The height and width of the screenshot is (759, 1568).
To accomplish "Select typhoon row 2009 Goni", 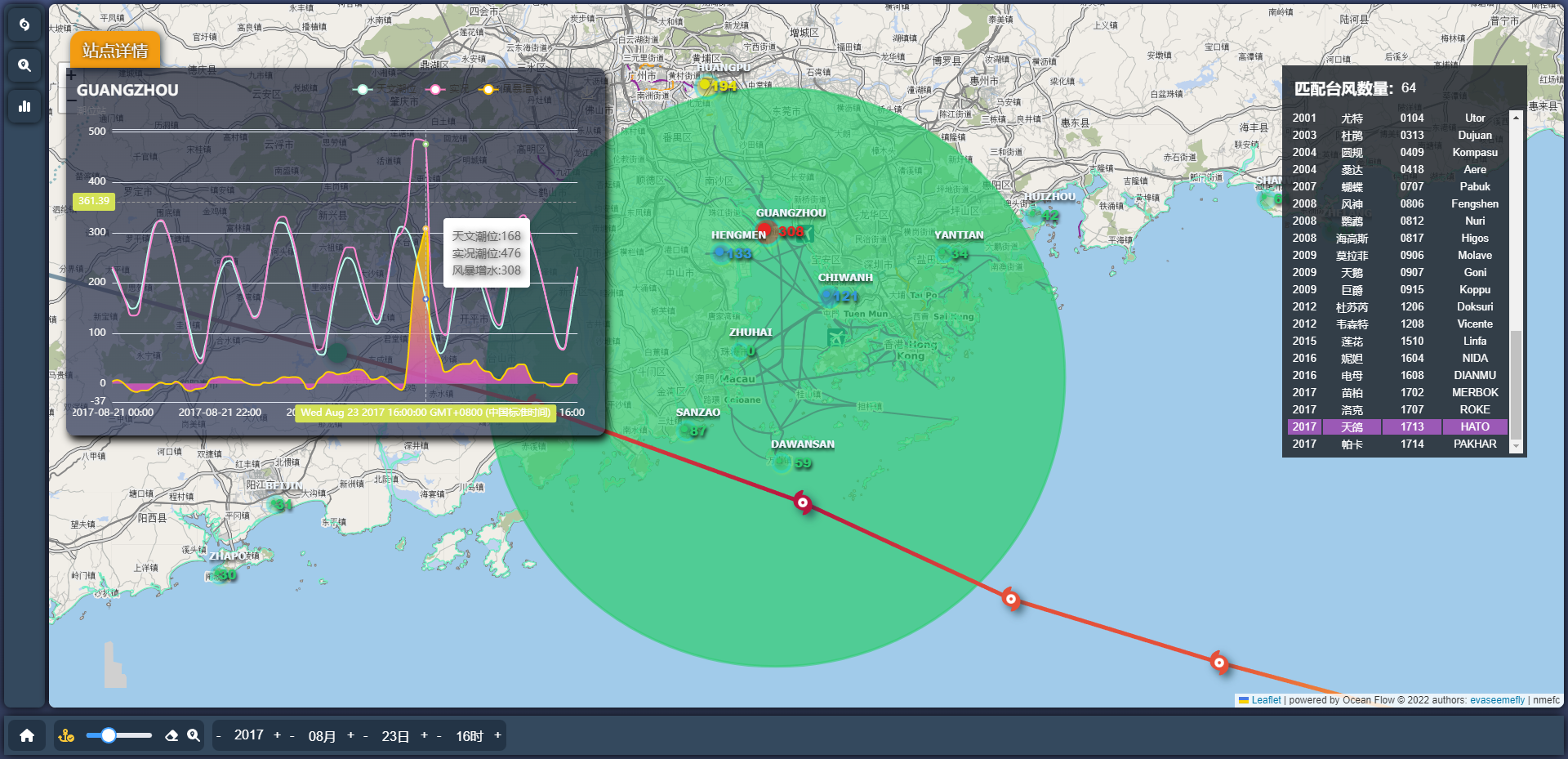I will [x=1397, y=272].
